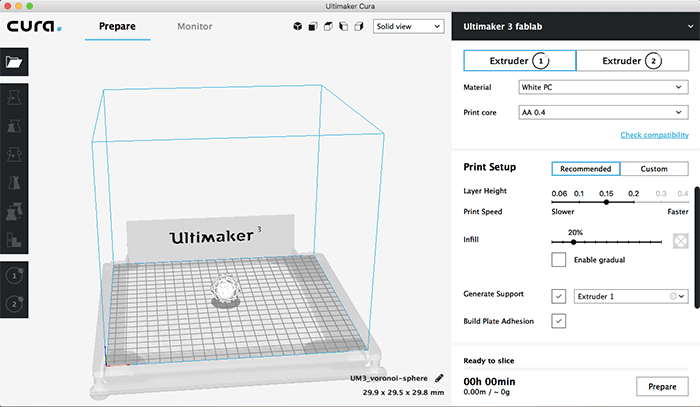Switch camera to 3D isometric view

pyautogui.click(x=298, y=26)
